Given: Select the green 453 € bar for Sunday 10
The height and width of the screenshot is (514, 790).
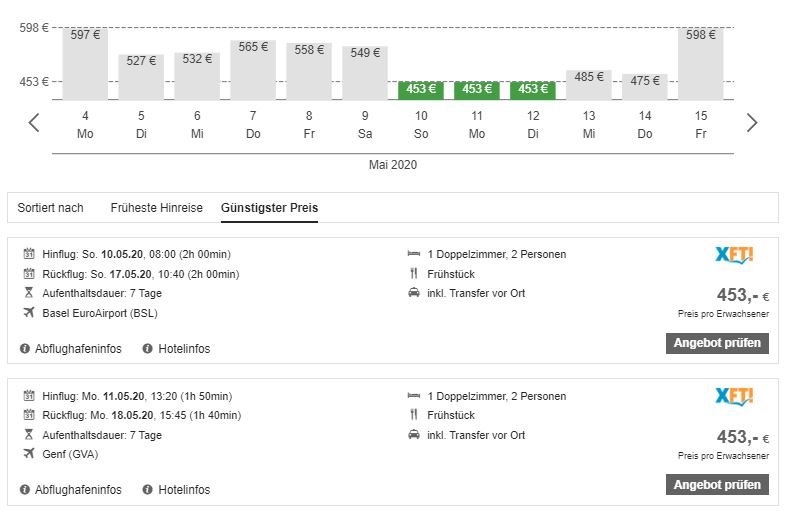Looking at the screenshot, I should [x=421, y=90].
